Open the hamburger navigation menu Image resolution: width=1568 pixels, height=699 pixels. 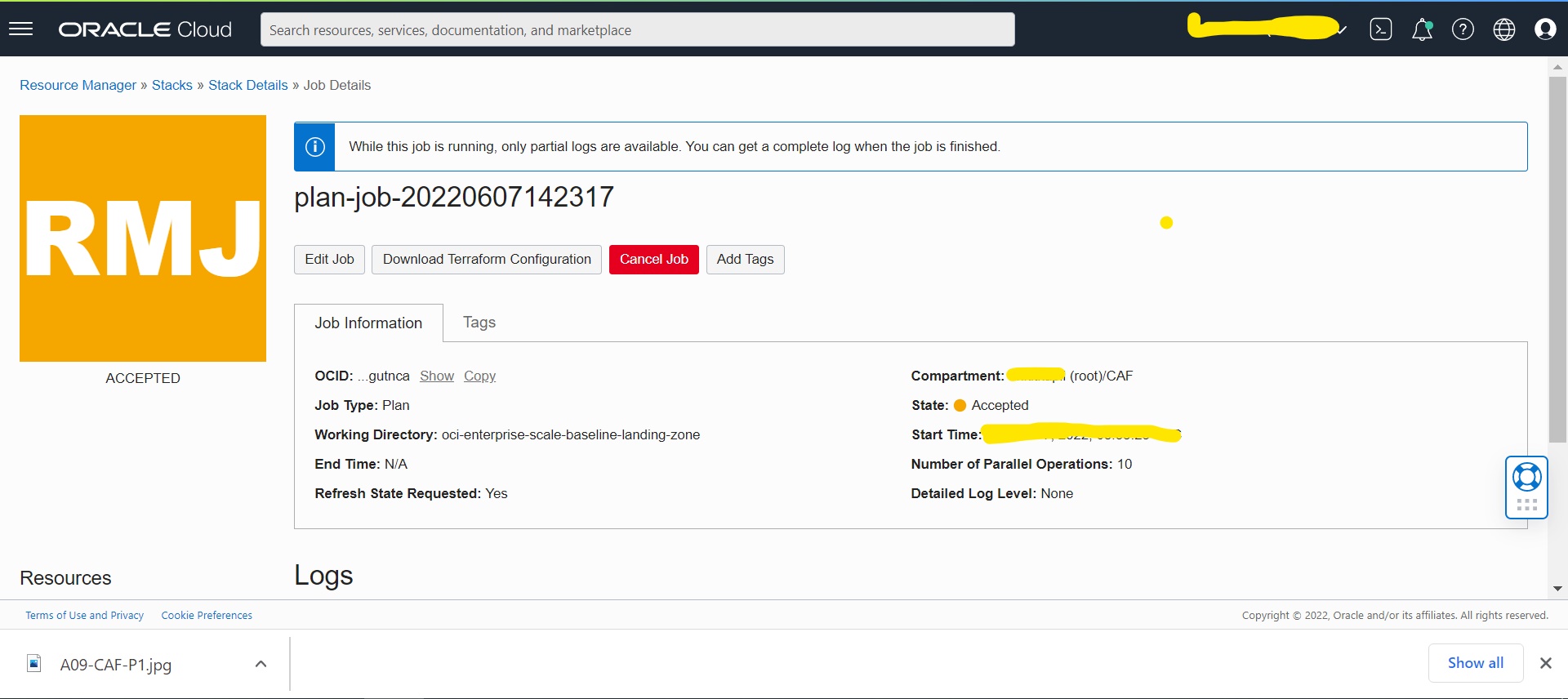[x=20, y=29]
